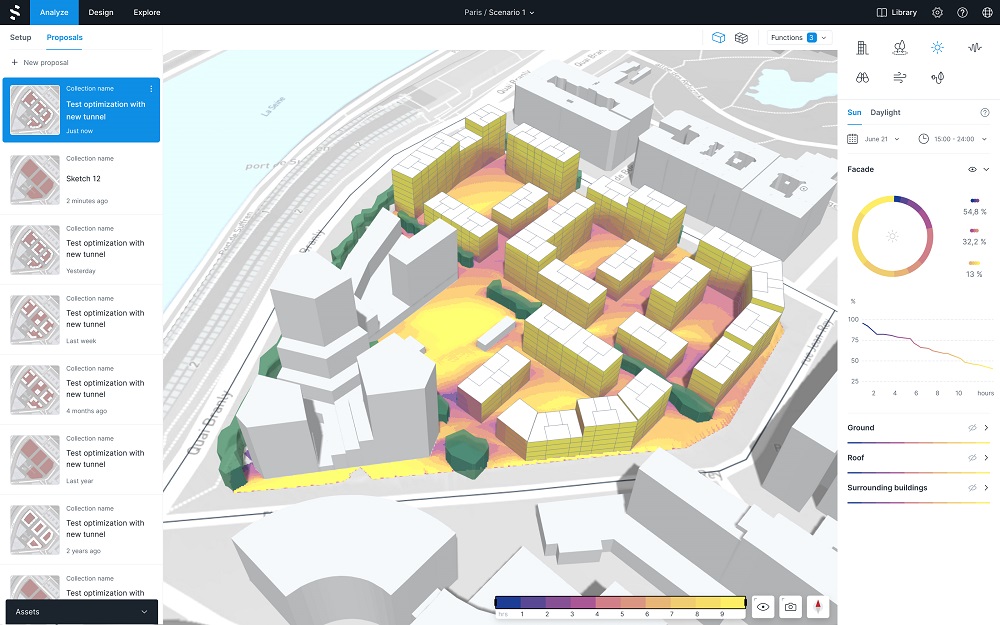Select the Sketch 12 proposal thumbnail

point(34,179)
